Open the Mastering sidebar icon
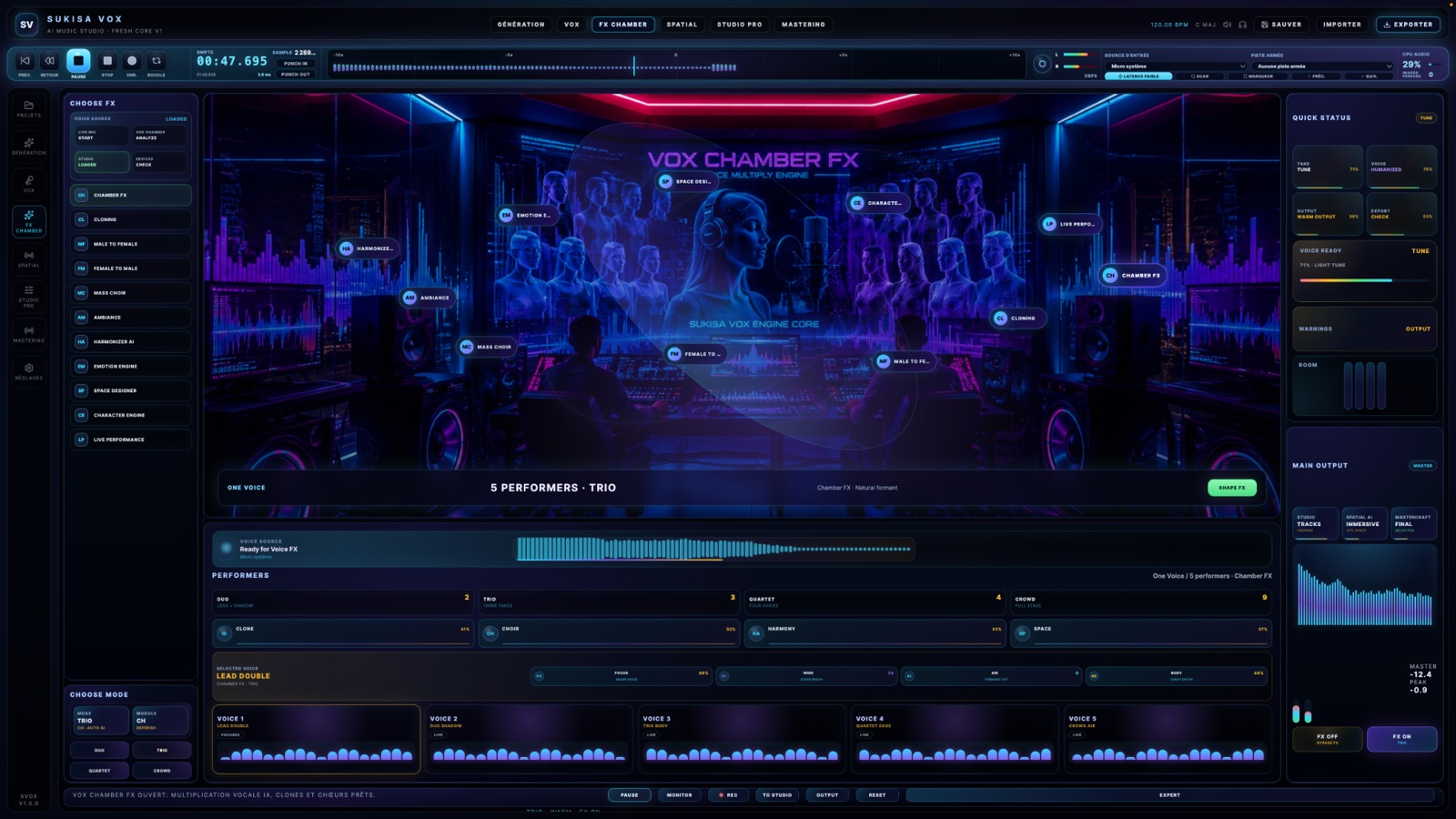 (x=28, y=333)
